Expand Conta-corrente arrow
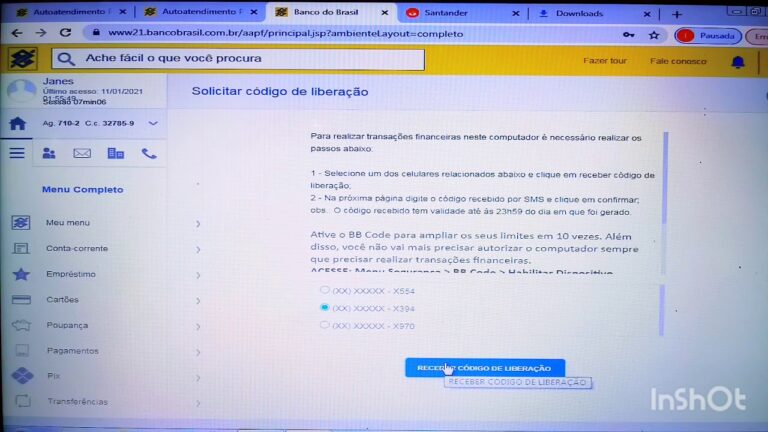Screen dimensions: 768x432 click(x=198, y=250)
